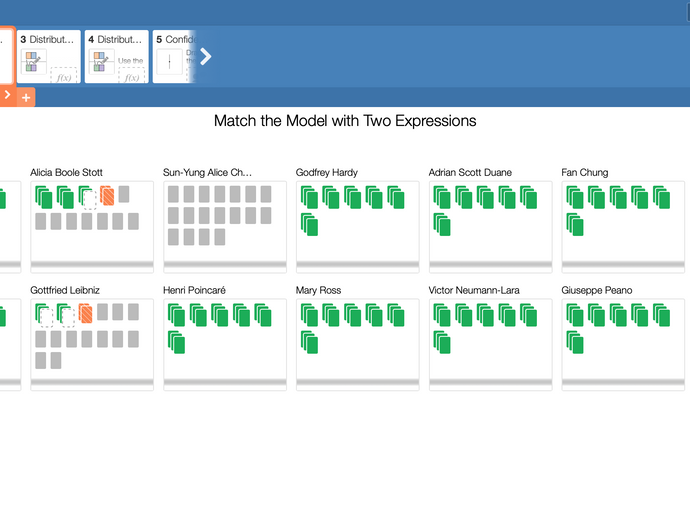Open Gottfried Leibniz's student card
Image resolution: width=690 pixels, height=518 pixels.
[92, 345]
